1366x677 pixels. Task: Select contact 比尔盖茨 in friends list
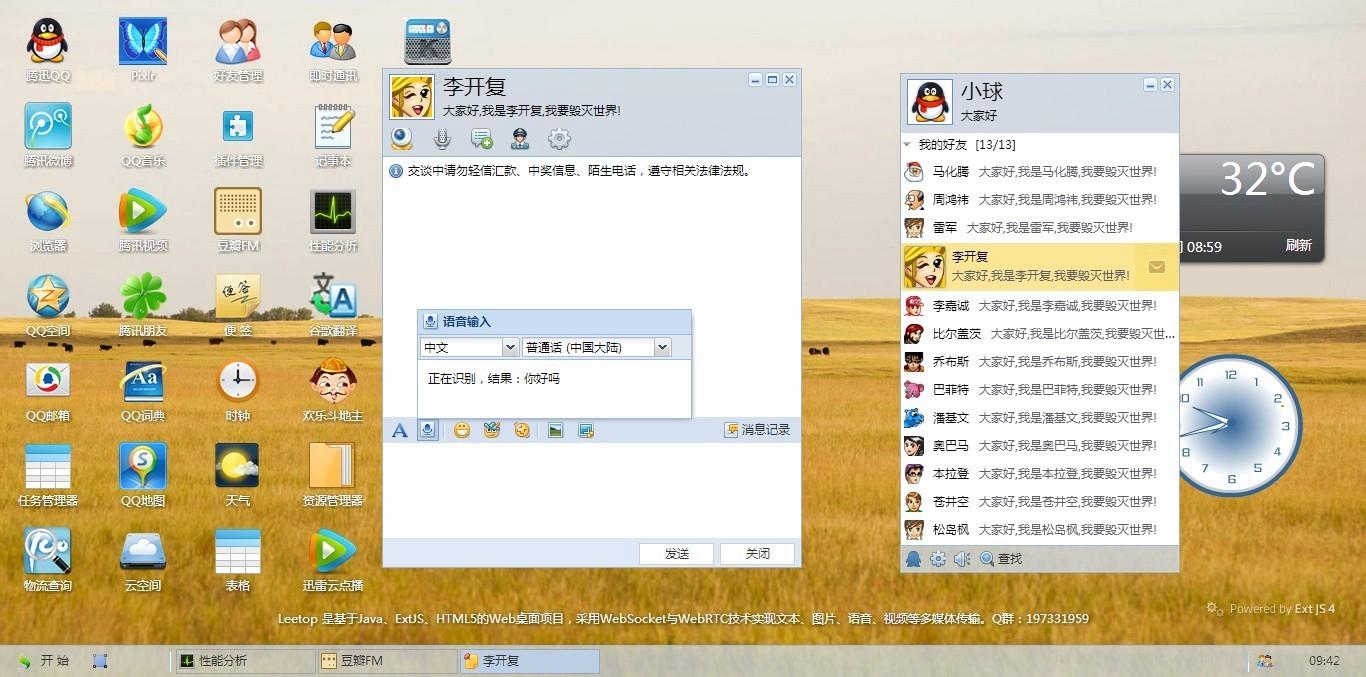click(1040, 334)
